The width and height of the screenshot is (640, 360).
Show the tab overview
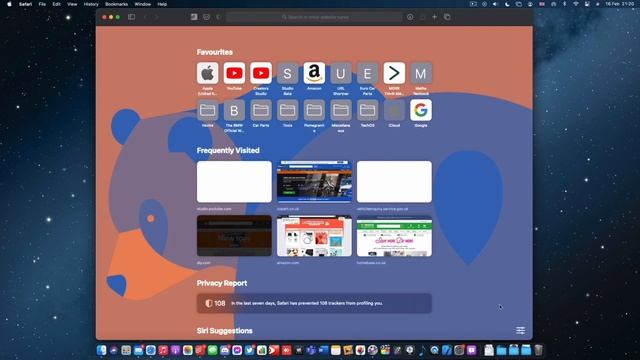[447, 17]
